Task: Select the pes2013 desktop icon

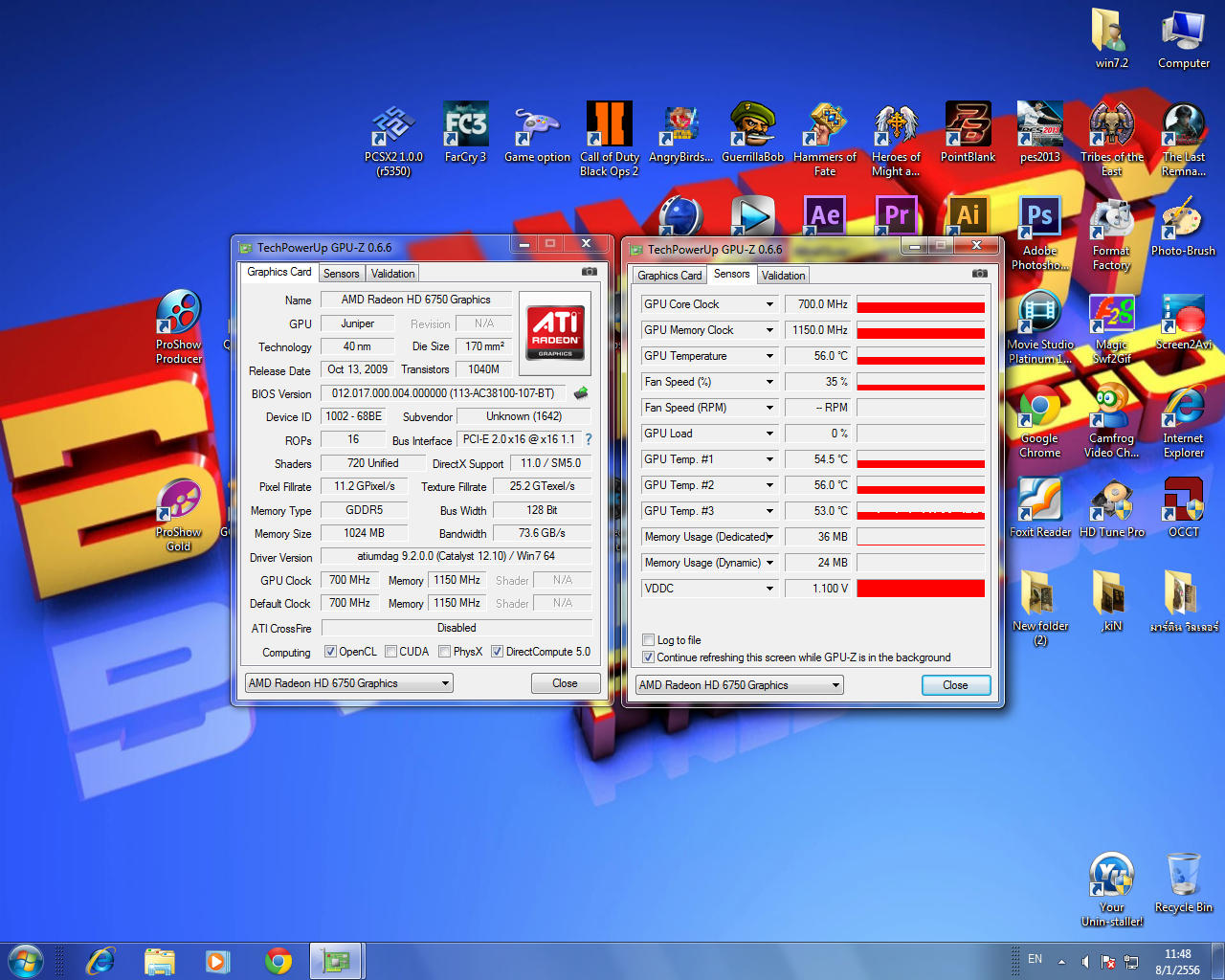Action: [x=1039, y=133]
